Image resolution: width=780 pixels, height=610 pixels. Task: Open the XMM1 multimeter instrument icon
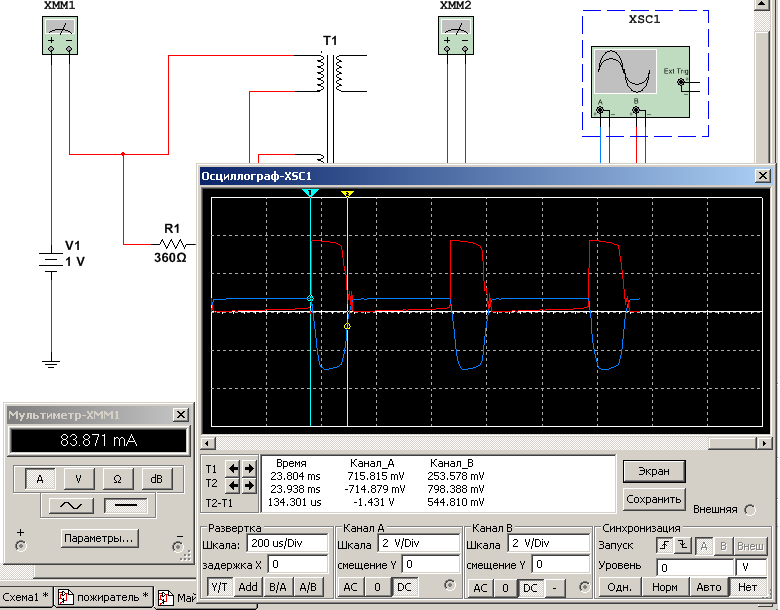[61, 37]
